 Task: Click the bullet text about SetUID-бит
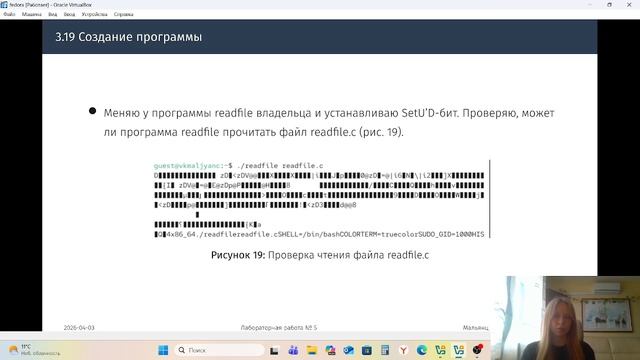[329, 122]
